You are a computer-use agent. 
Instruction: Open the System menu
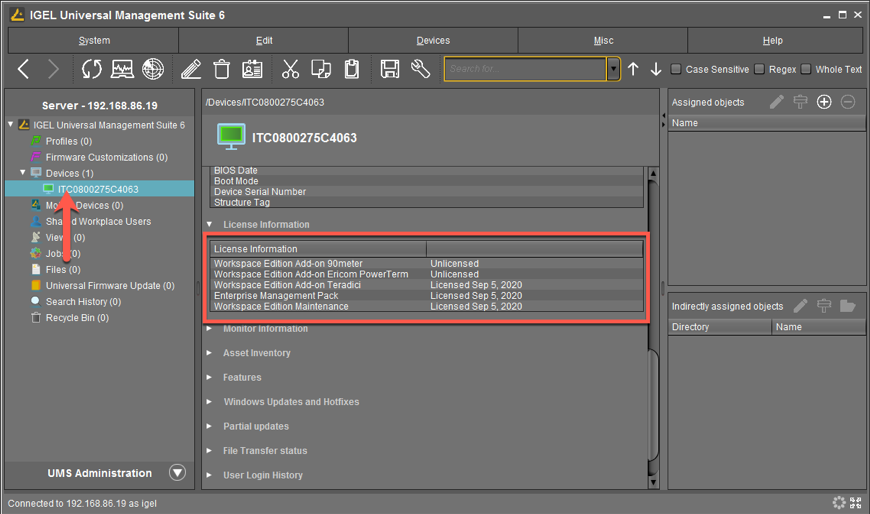click(94, 41)
